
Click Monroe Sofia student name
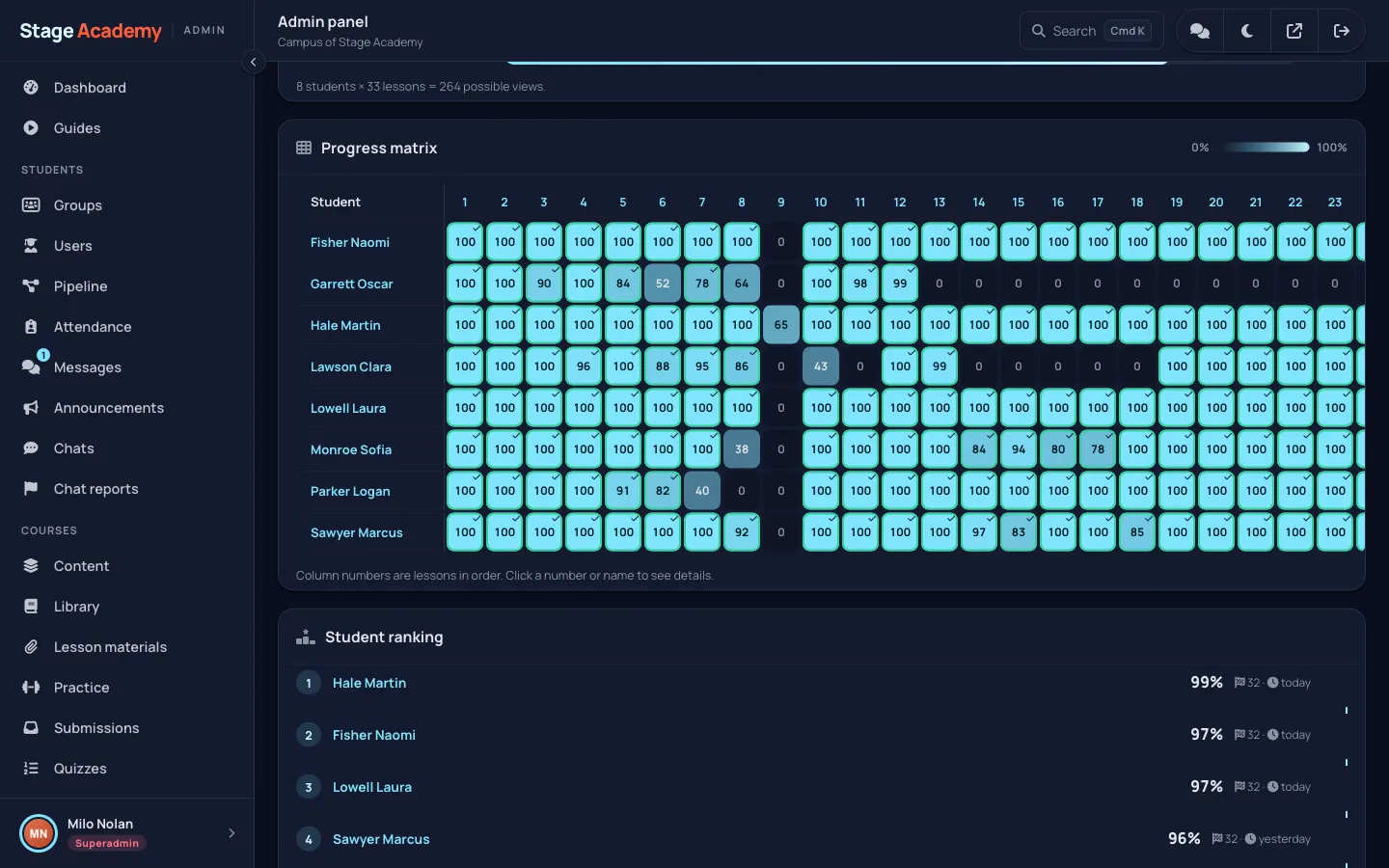351,450
